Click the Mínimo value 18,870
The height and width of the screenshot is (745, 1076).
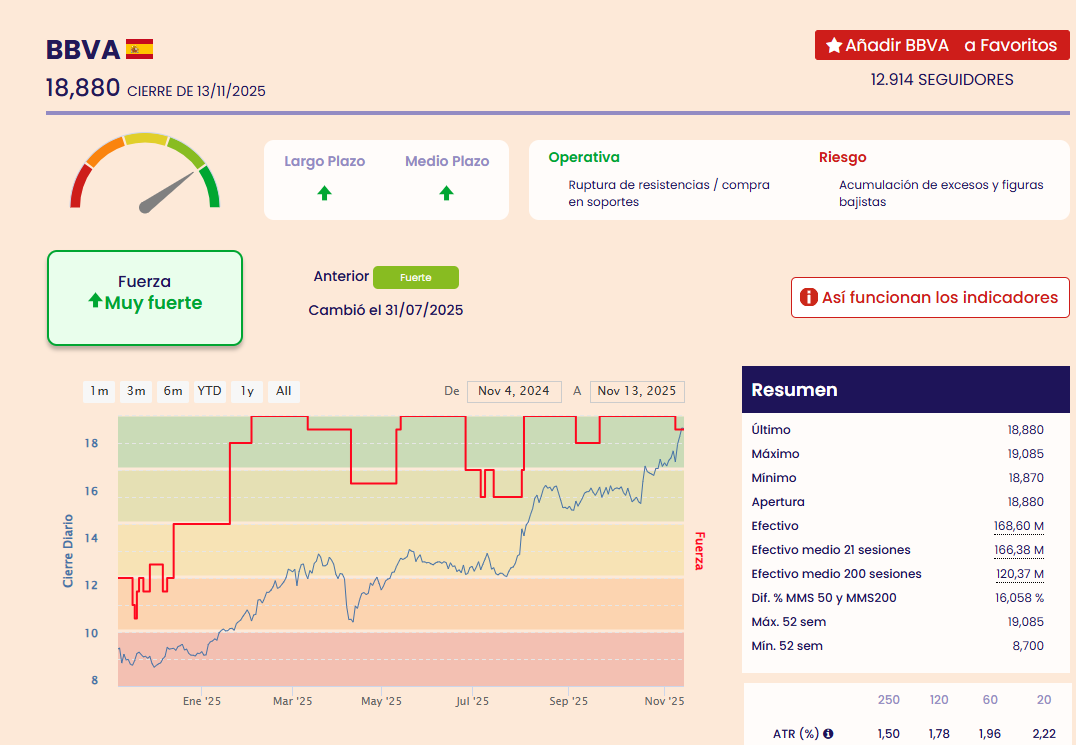1025,478
